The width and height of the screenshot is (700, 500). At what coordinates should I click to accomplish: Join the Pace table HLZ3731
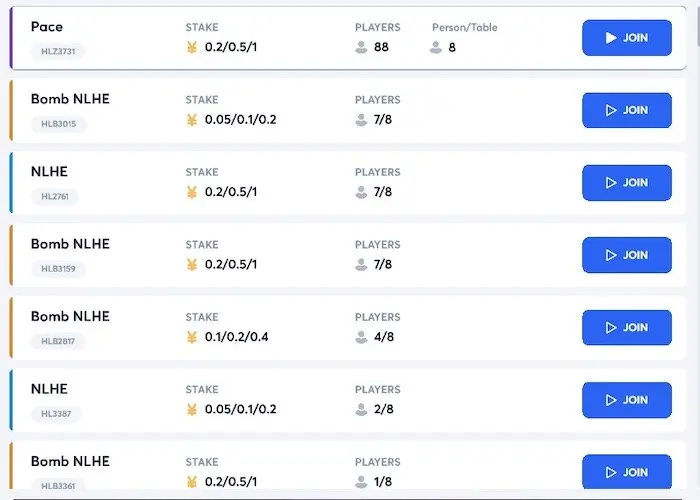pyautogui.click(x=627, y=38)
